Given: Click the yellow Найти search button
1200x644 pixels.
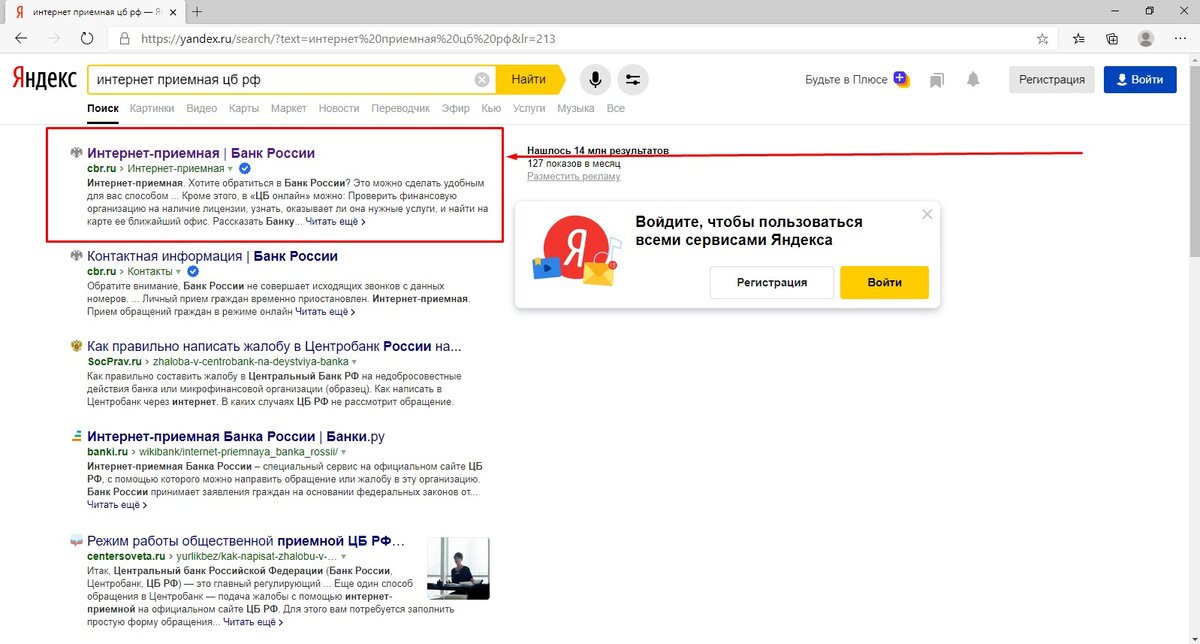Looking at the screenshot, I should tap(529, 79).
